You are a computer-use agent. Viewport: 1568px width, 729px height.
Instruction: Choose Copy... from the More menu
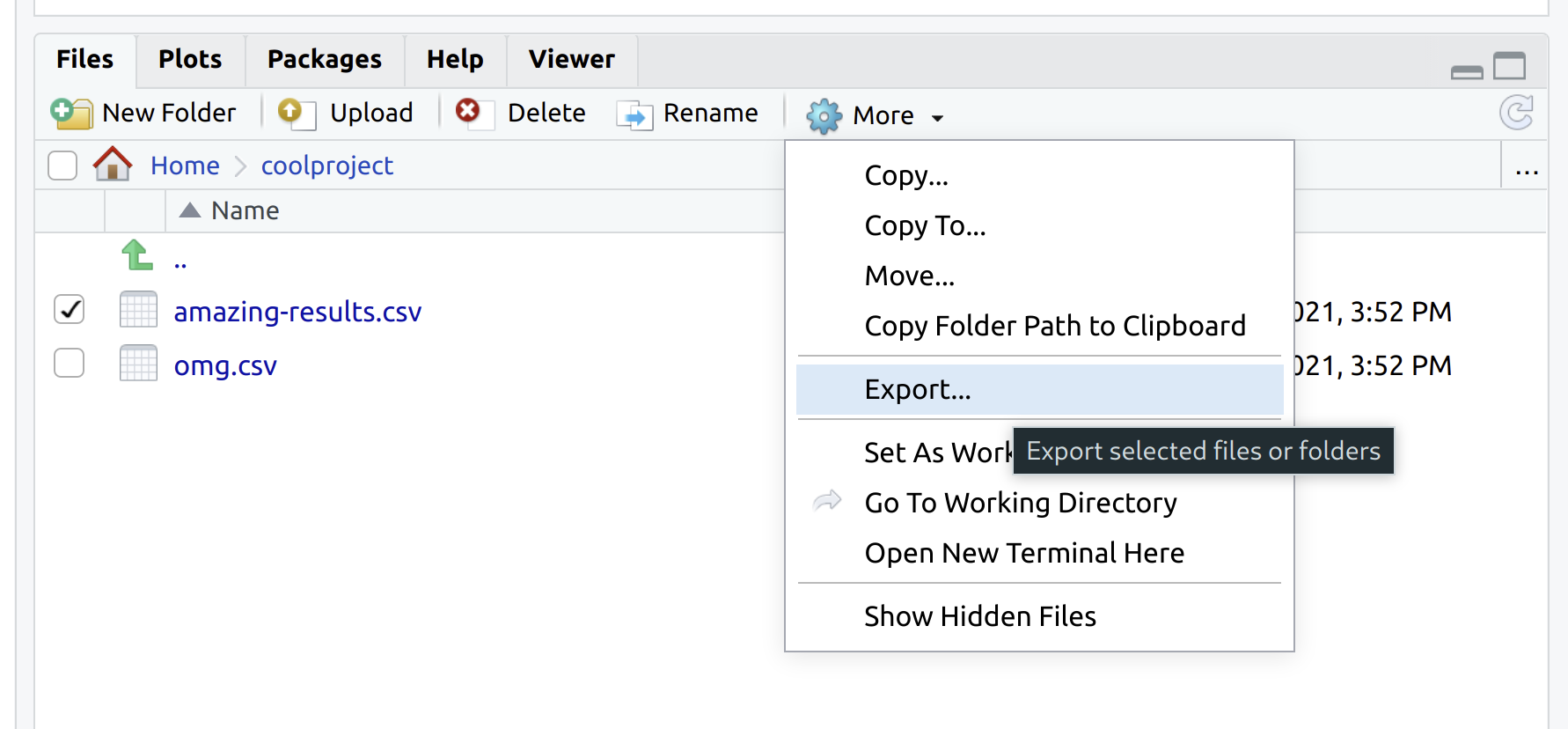[x=1039, y=175]
